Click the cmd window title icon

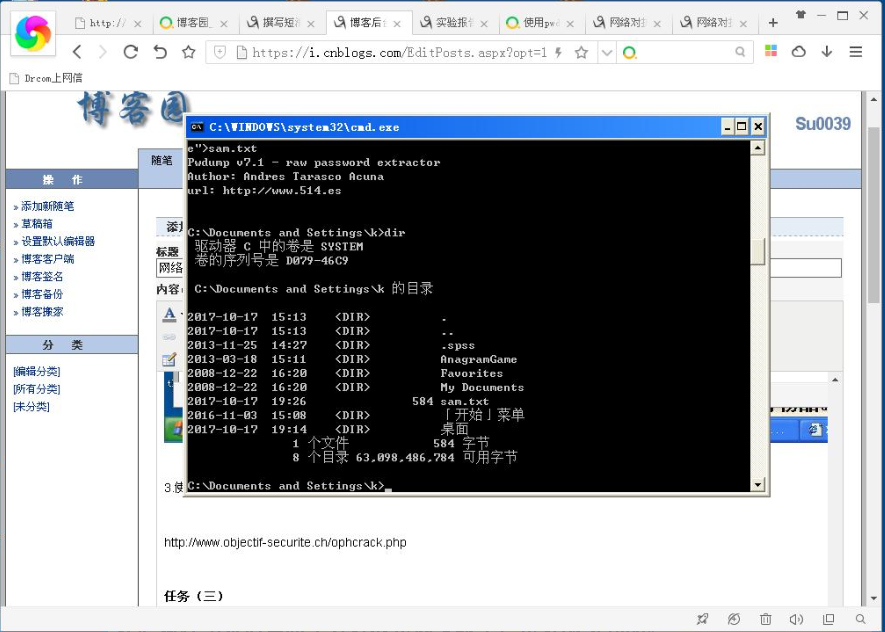196,127
